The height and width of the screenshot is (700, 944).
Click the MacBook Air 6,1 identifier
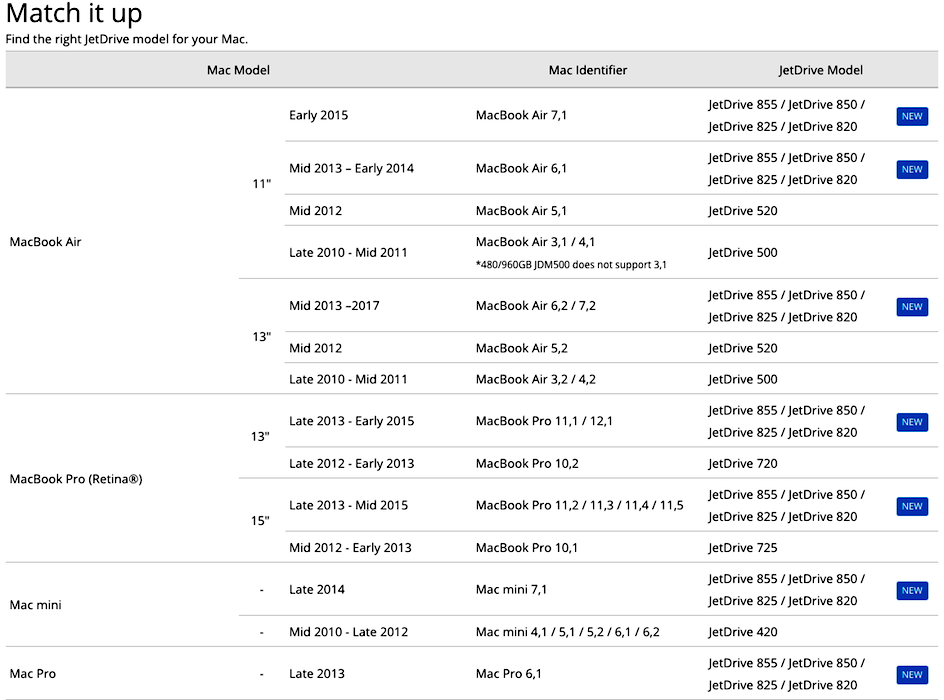coord(521,168)
